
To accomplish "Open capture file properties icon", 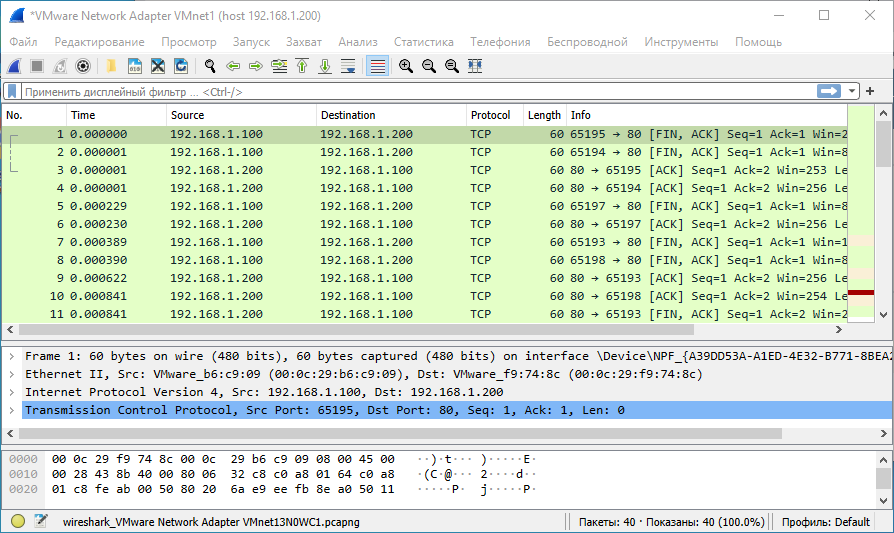I will pos(40,521).
